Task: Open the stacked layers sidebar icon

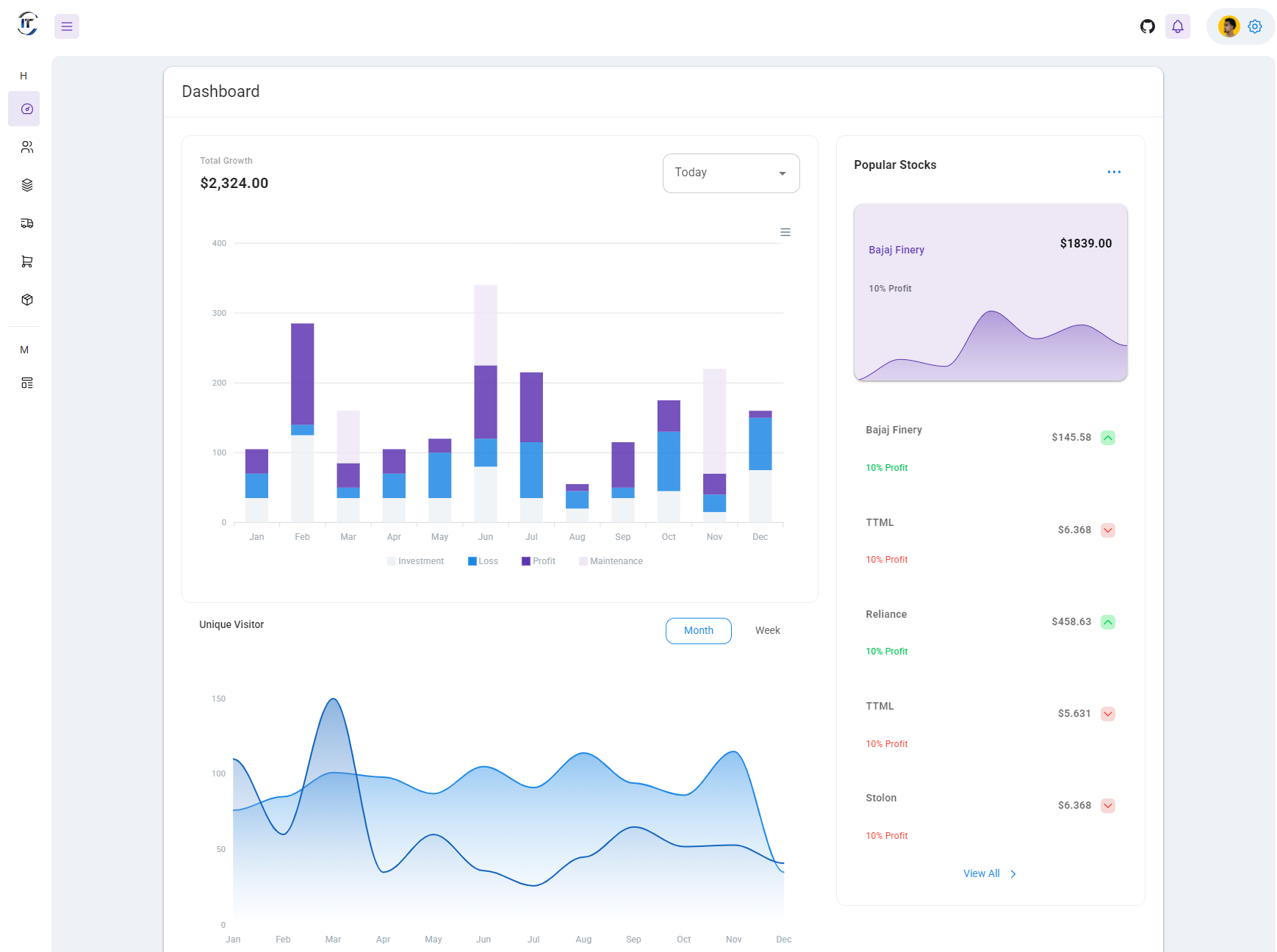Action: click(27, 185)
